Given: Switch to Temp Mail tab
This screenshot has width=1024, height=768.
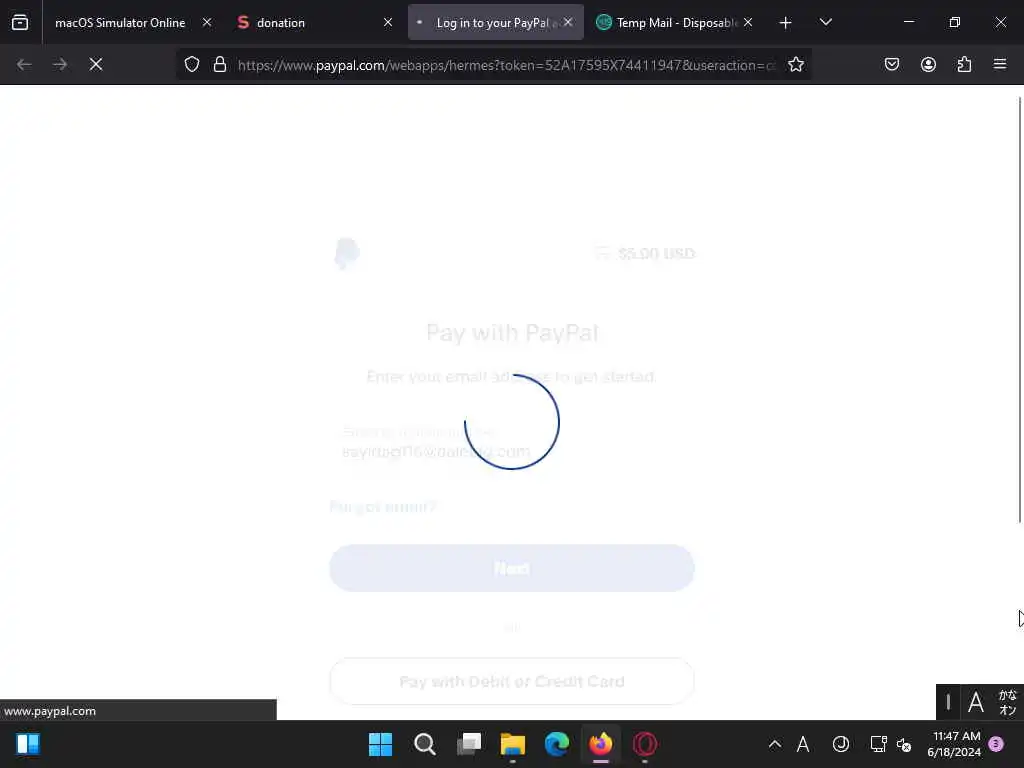Looking at the screenshot, I should coord(676,22).
